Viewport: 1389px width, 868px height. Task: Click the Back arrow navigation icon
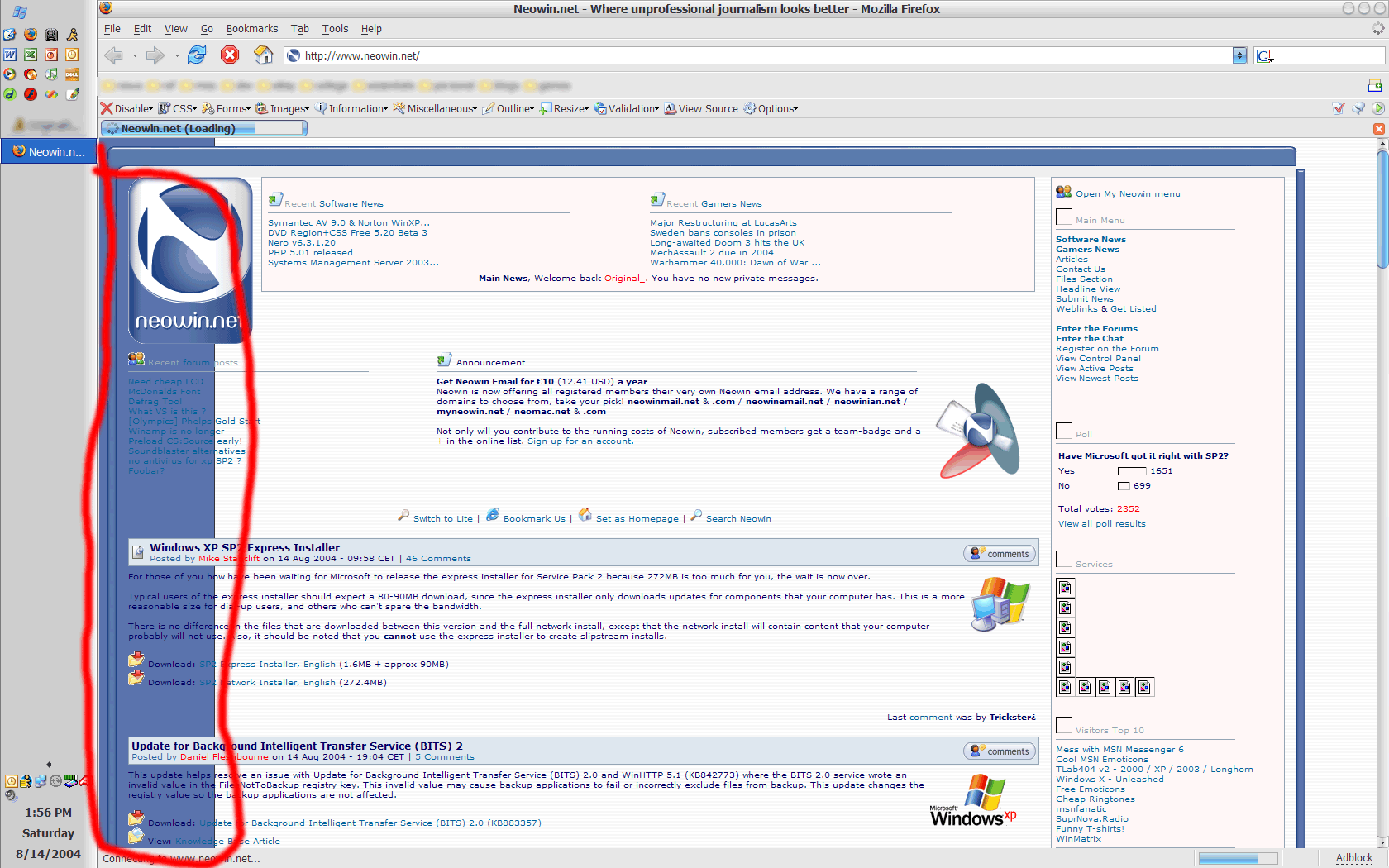pyautogui.click(x=114, y=55)
